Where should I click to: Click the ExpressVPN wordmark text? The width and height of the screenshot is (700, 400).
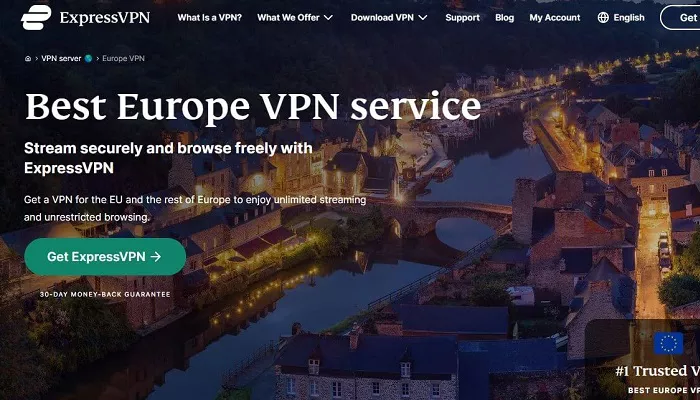(x=104, y=18)
